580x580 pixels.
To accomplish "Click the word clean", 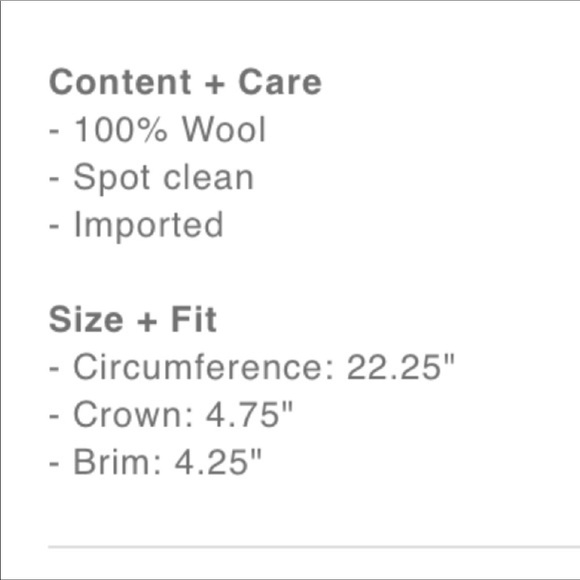I will pyautogui.click(x=209, y=177).
